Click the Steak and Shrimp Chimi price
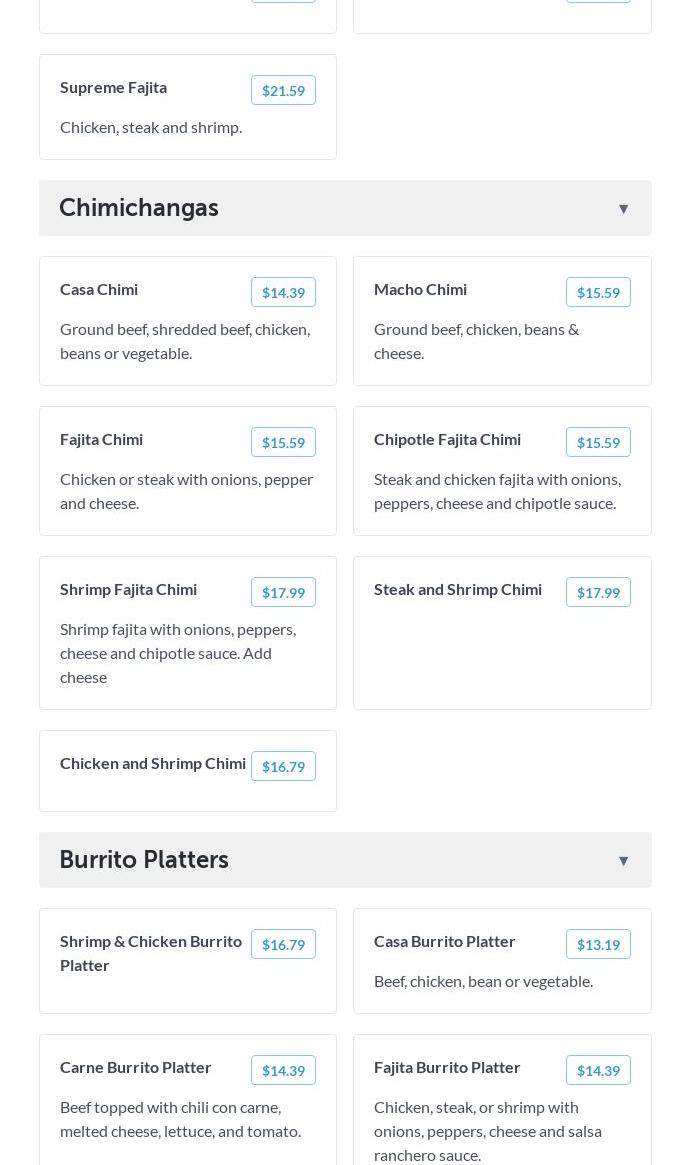Screen dimensions: 690x1165 pyautogui.click(x=598, y=593)
